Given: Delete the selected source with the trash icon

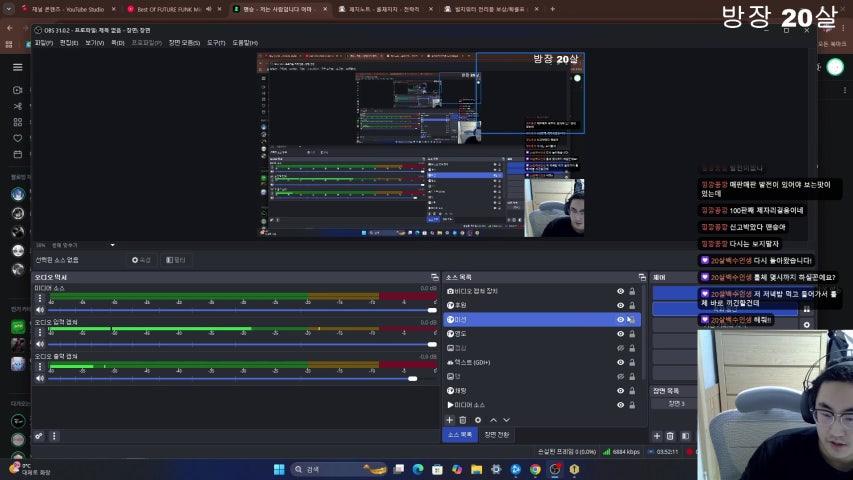Looking at the screenshot, I should (462, 420).
